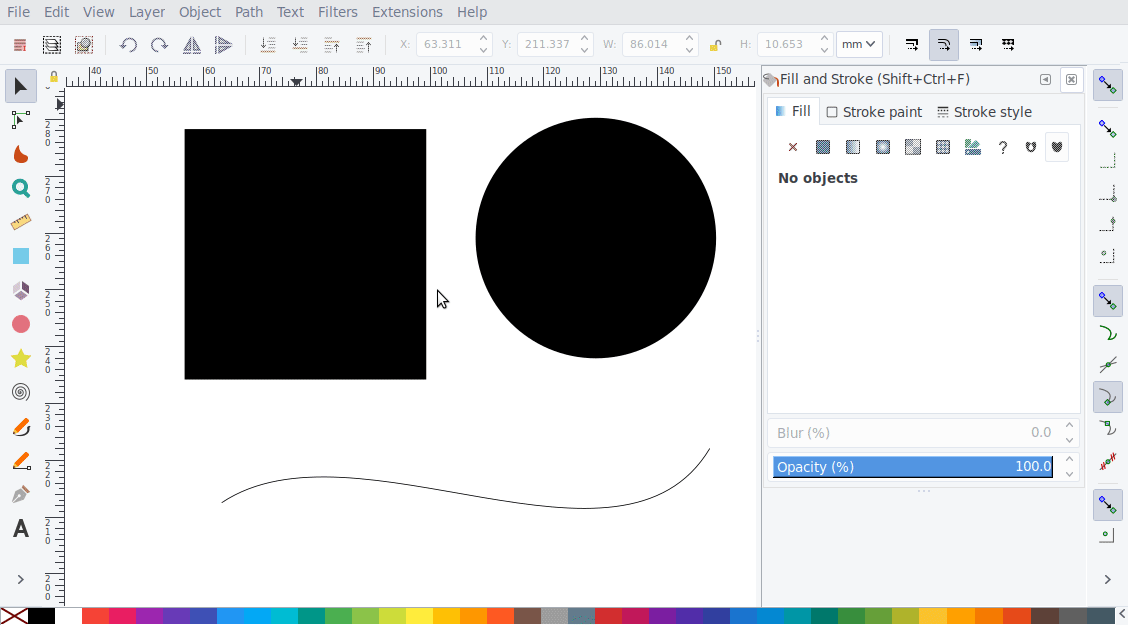Expand the bottom toolbox chevron
The width and height of the screenshot is (1128, 625).
[x=21, y=578]
